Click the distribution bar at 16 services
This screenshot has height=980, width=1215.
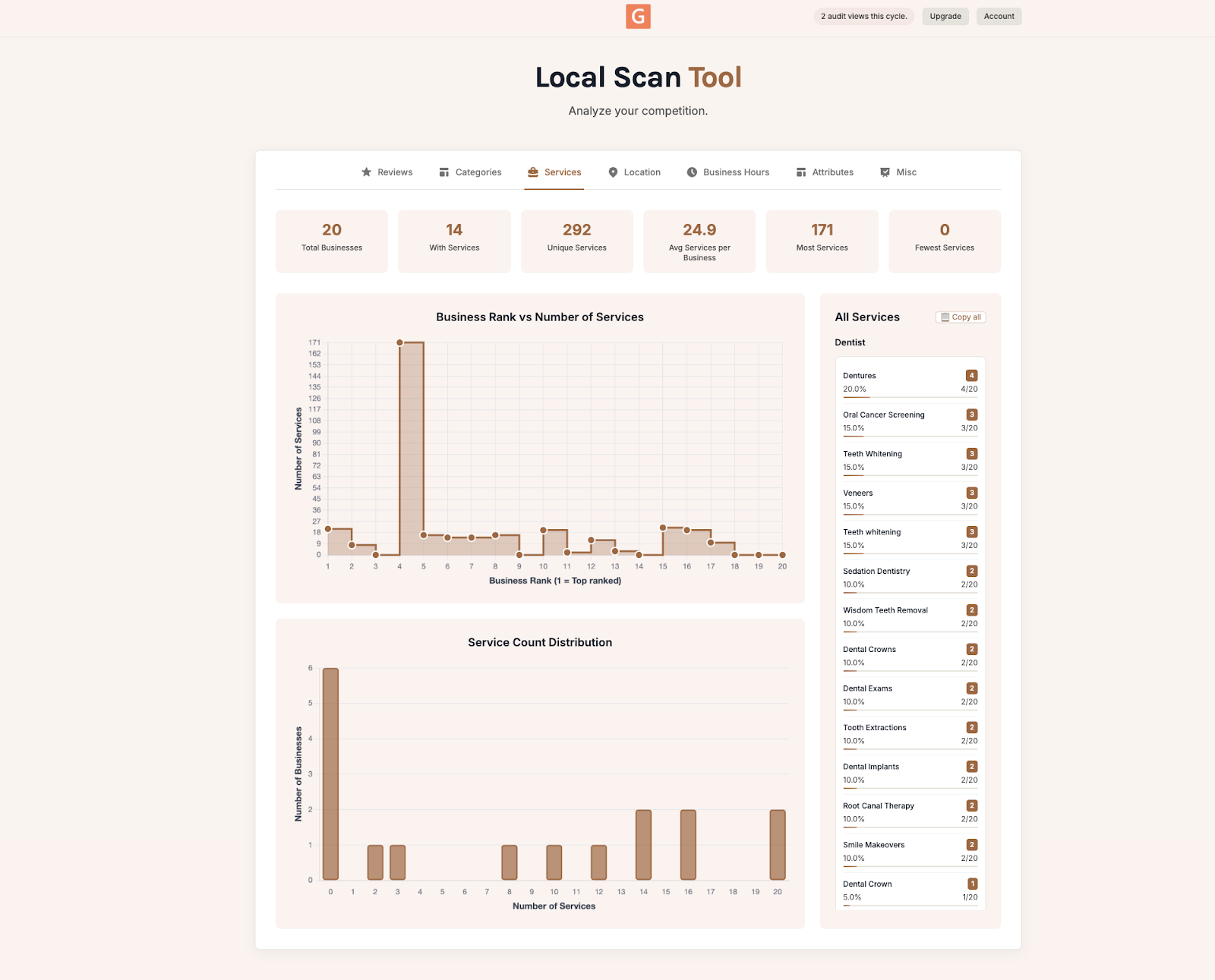[688, 845]
